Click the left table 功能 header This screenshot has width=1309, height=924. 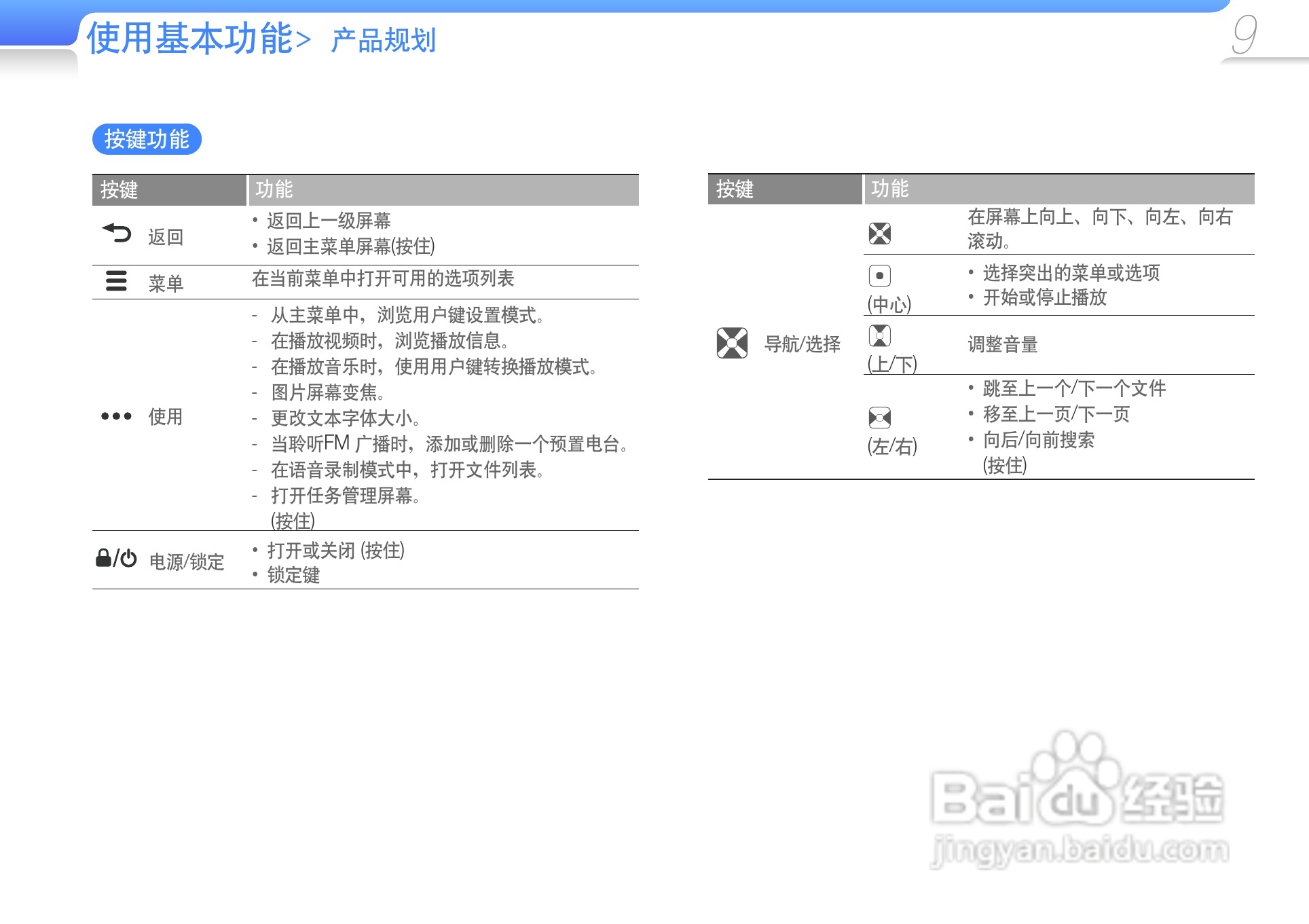point(274,189)
